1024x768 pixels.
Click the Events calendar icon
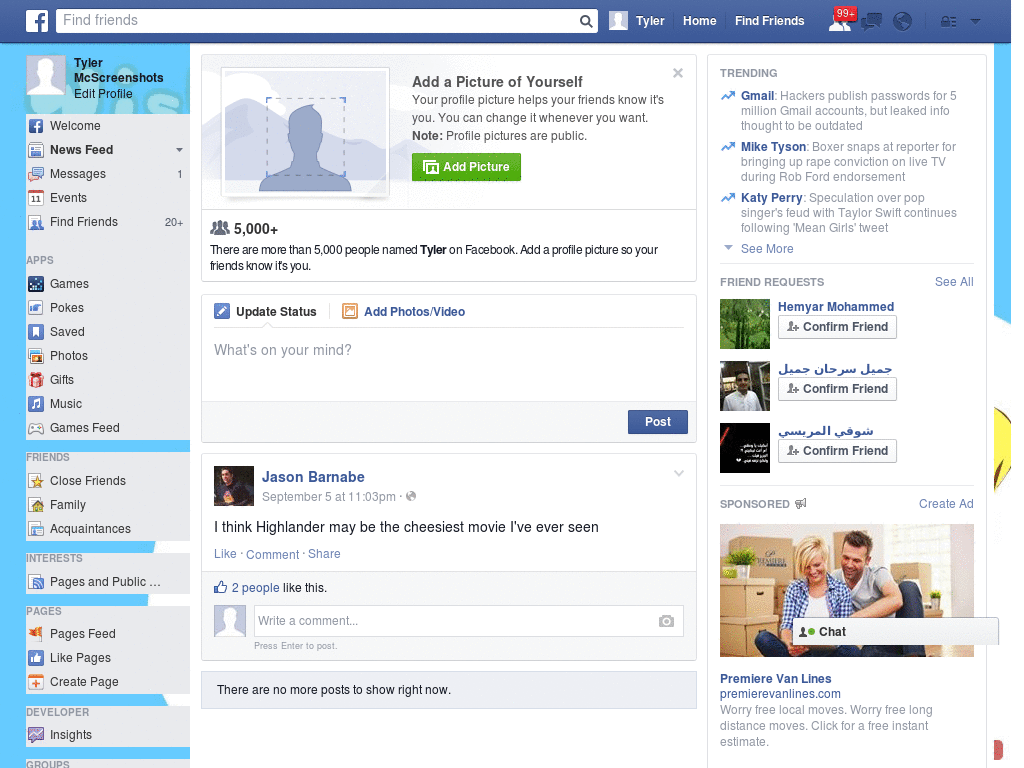point(36,198)
